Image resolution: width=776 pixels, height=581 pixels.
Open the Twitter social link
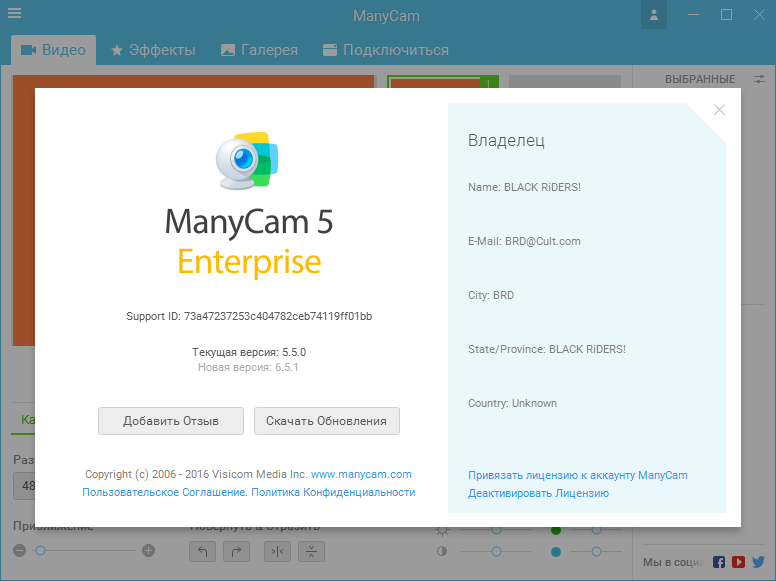758,562
